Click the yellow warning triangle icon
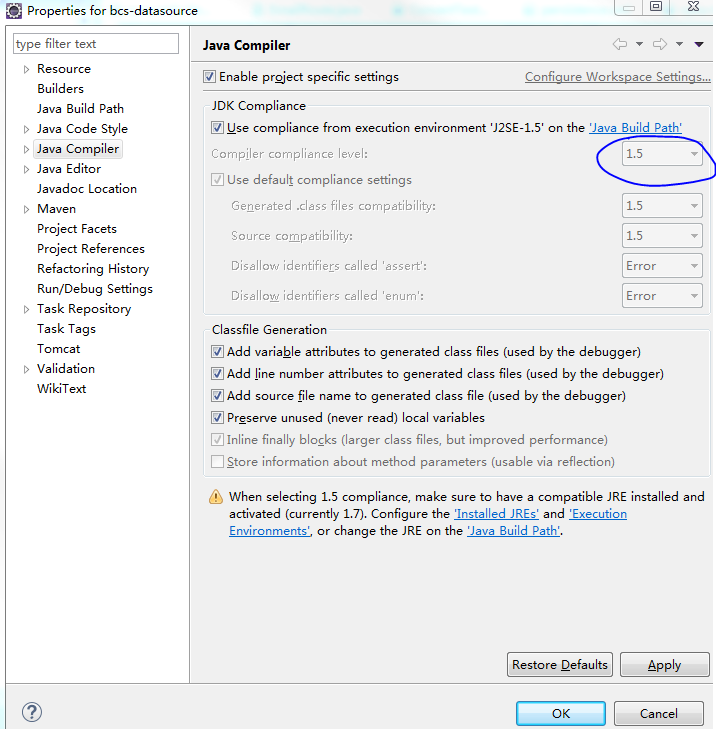This screenshot has height=729, width=716. (216, 497)
